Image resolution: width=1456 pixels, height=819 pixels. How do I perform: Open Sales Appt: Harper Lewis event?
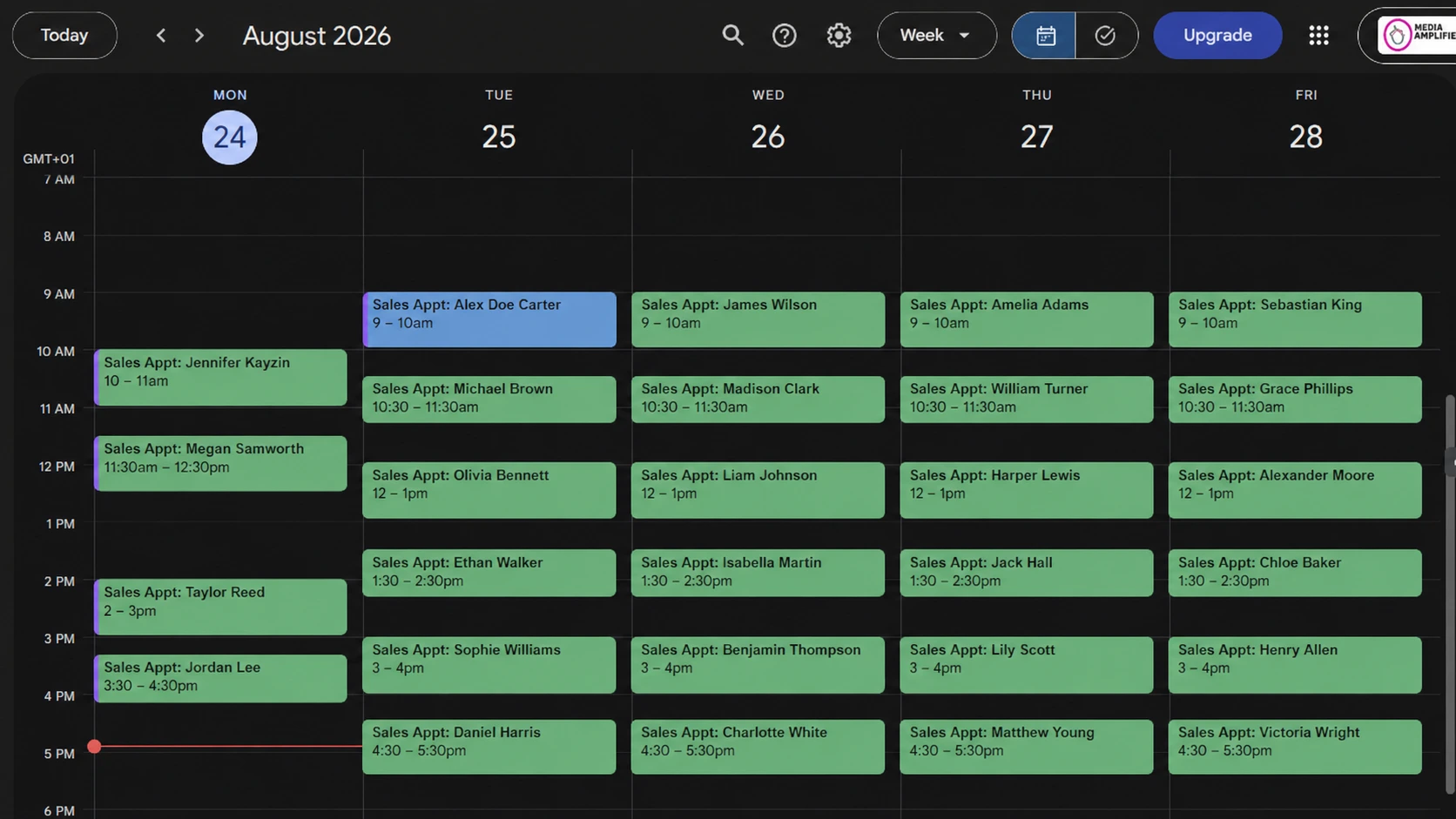(1028, 490)
